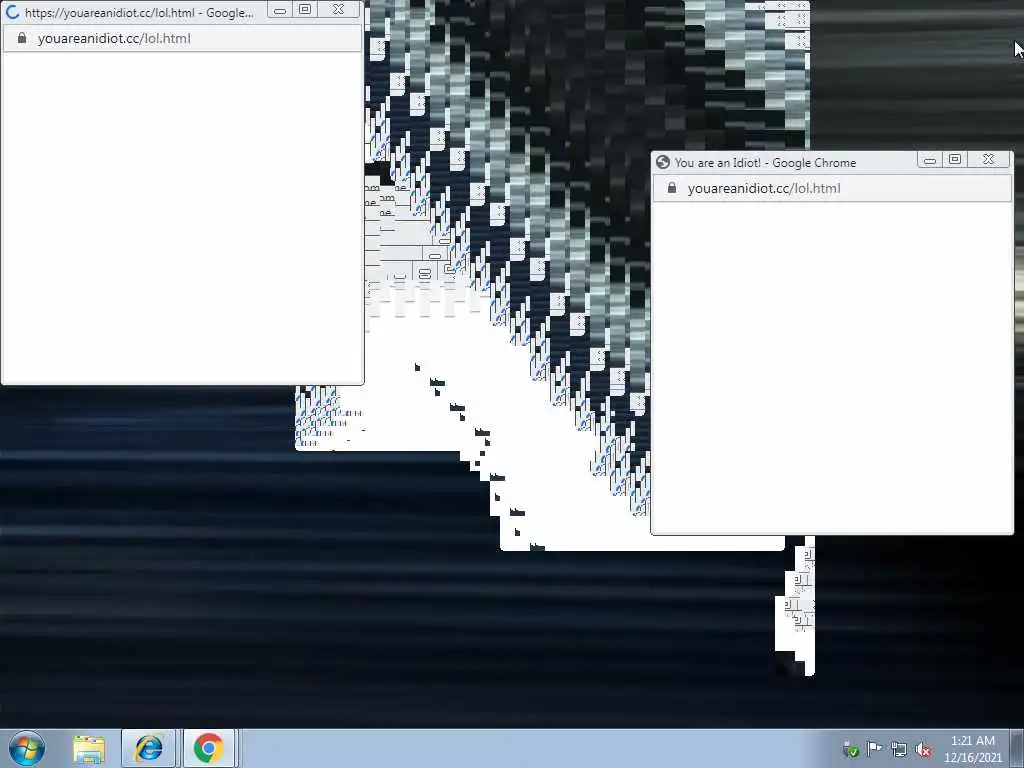The image size is (1024, 768).
Task: Open the clock showing 1:21 AM
Action: (972, 741)
